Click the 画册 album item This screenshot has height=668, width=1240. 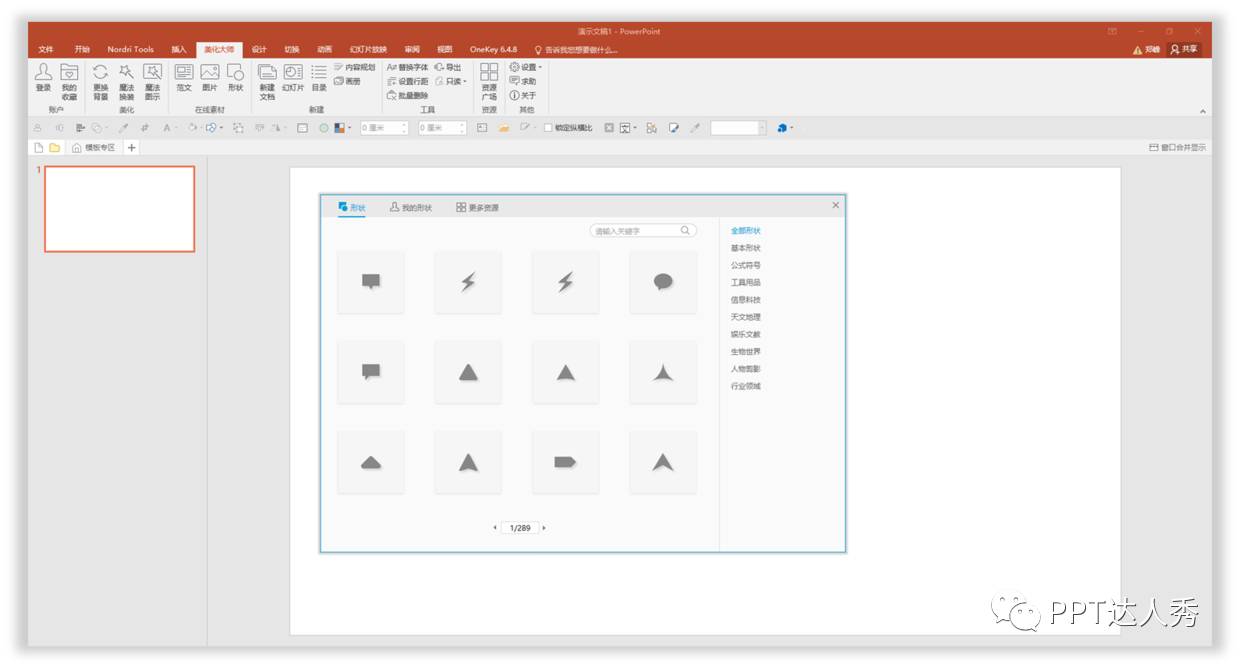[347, 81]
